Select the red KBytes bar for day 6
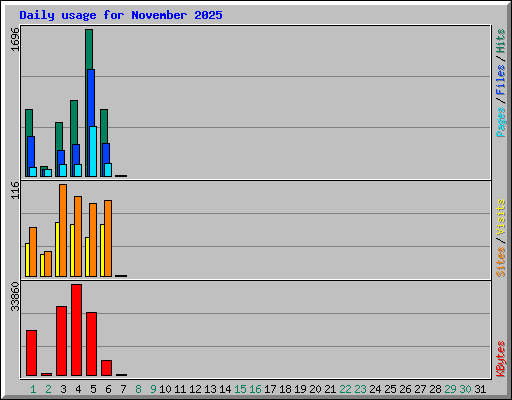Image resolution: width=512 pixels, height=400 pixels. point(106,368)
